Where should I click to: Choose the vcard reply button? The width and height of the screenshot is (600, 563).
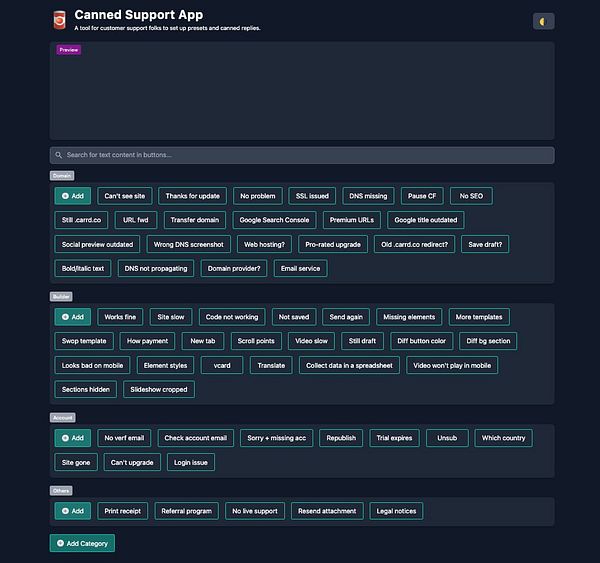point(222,366)
